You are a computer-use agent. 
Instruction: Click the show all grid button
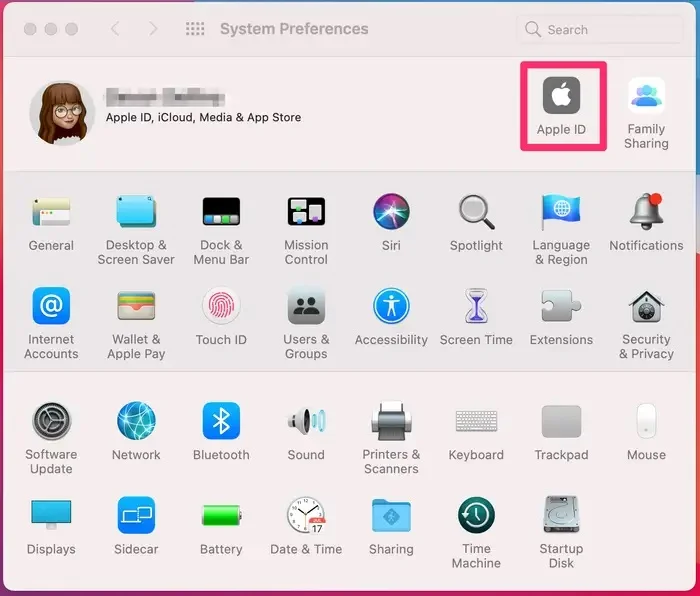point(195,29)
